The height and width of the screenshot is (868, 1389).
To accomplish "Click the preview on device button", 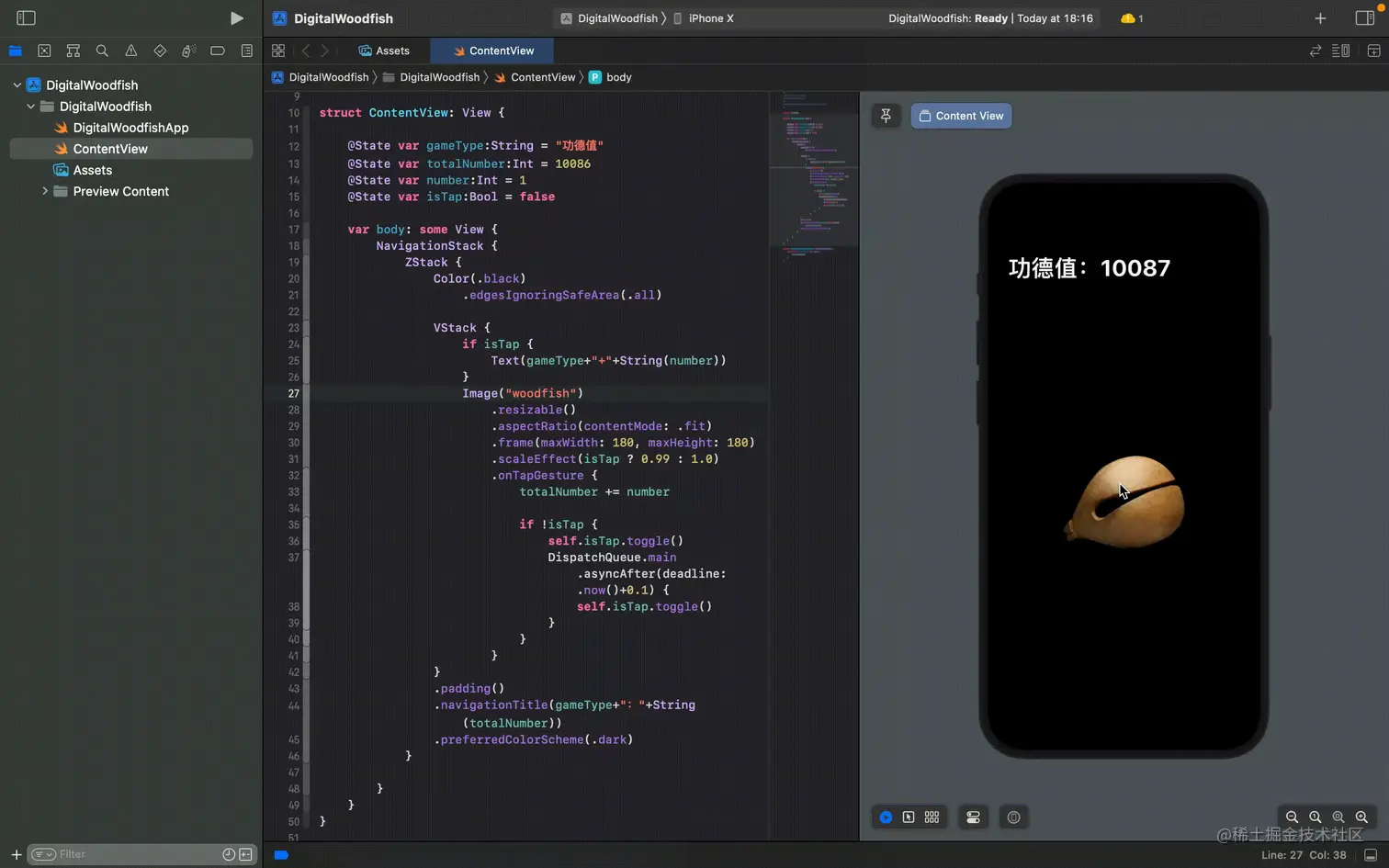I will pos(1013,817).
